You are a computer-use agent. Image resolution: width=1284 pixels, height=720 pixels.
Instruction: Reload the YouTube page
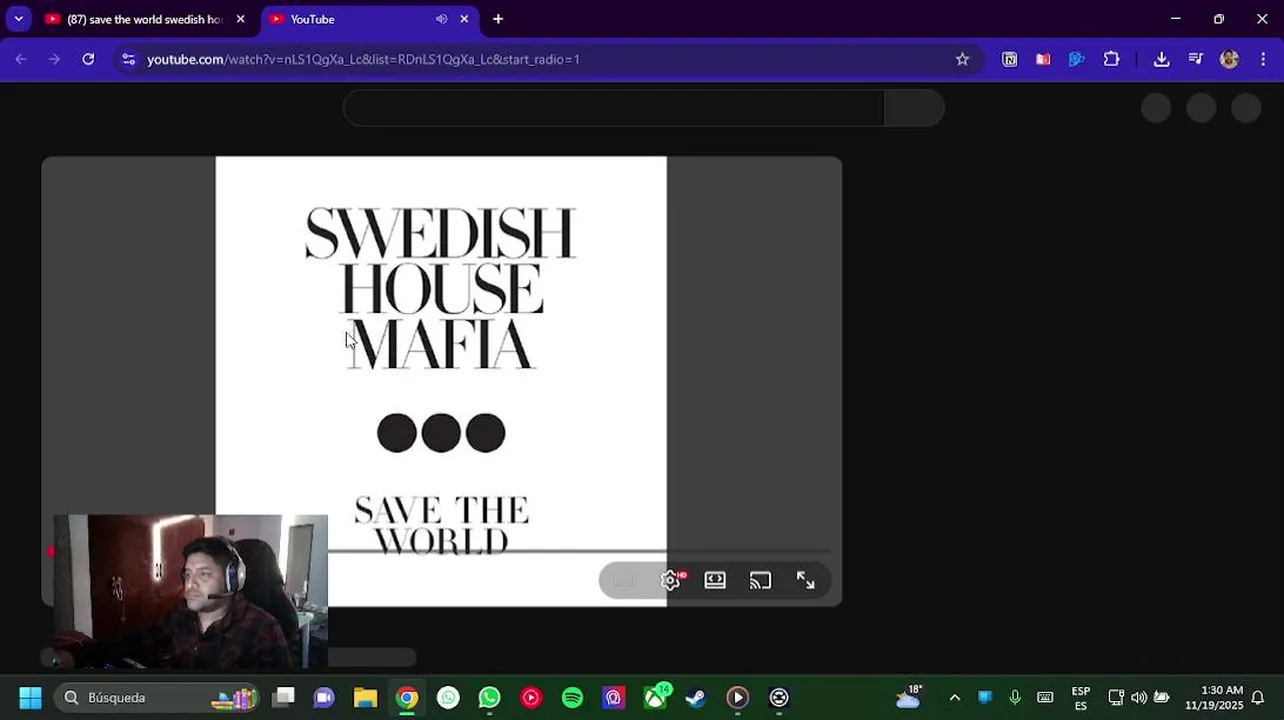[88, 60]
